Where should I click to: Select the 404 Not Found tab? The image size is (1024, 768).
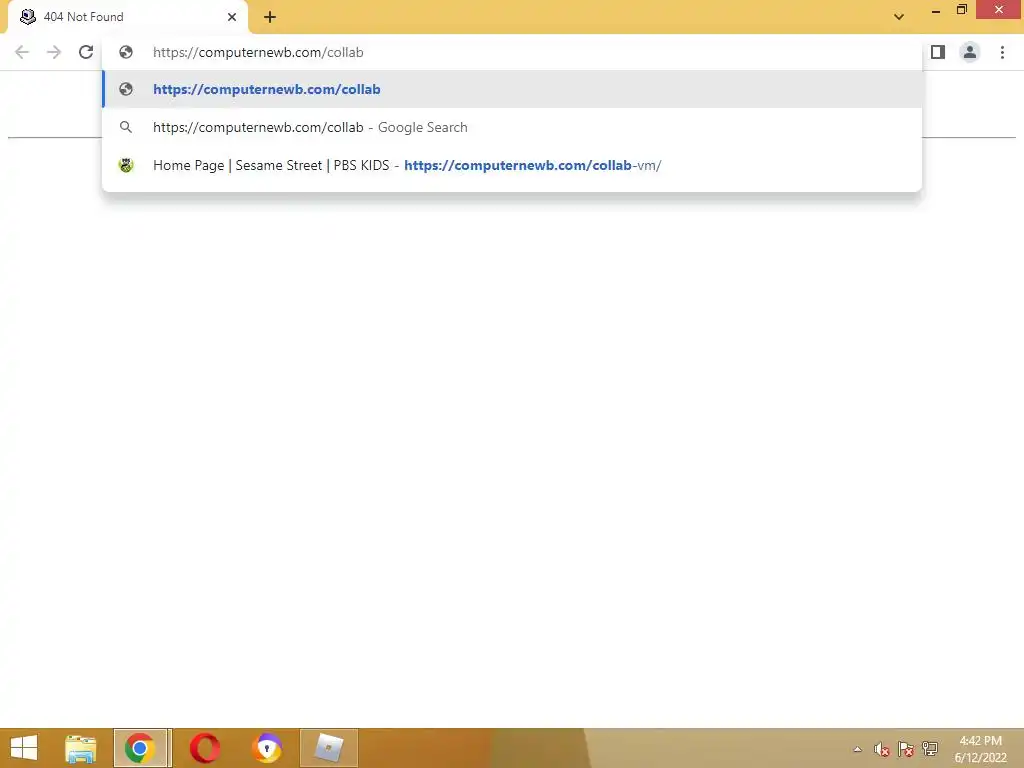point(127,18)
